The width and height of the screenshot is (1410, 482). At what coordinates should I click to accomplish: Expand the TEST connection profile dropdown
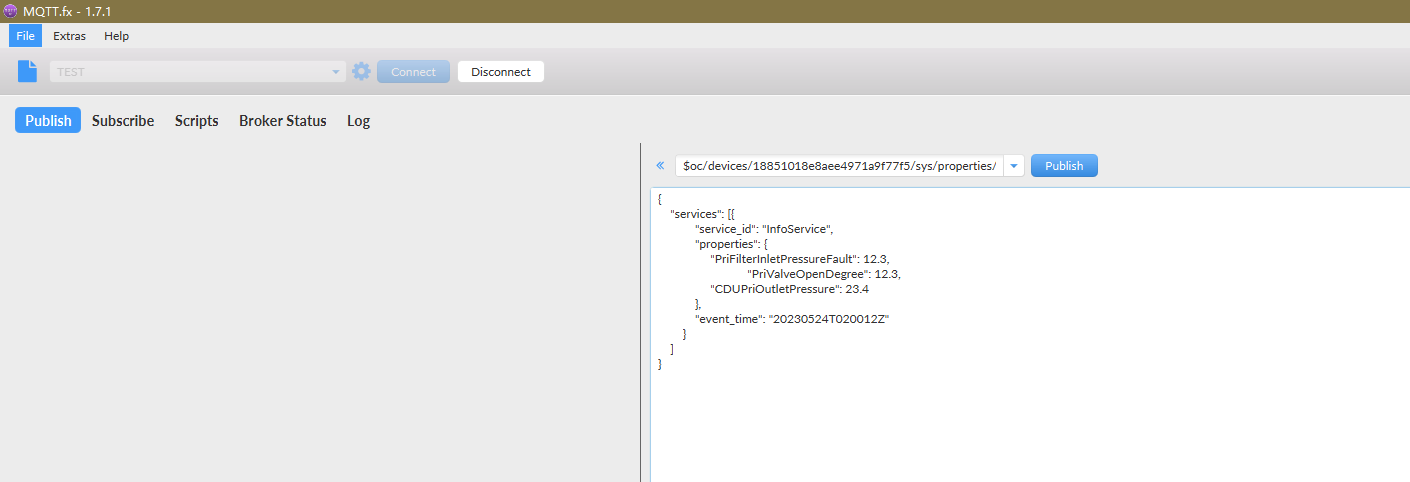[336, 72]
